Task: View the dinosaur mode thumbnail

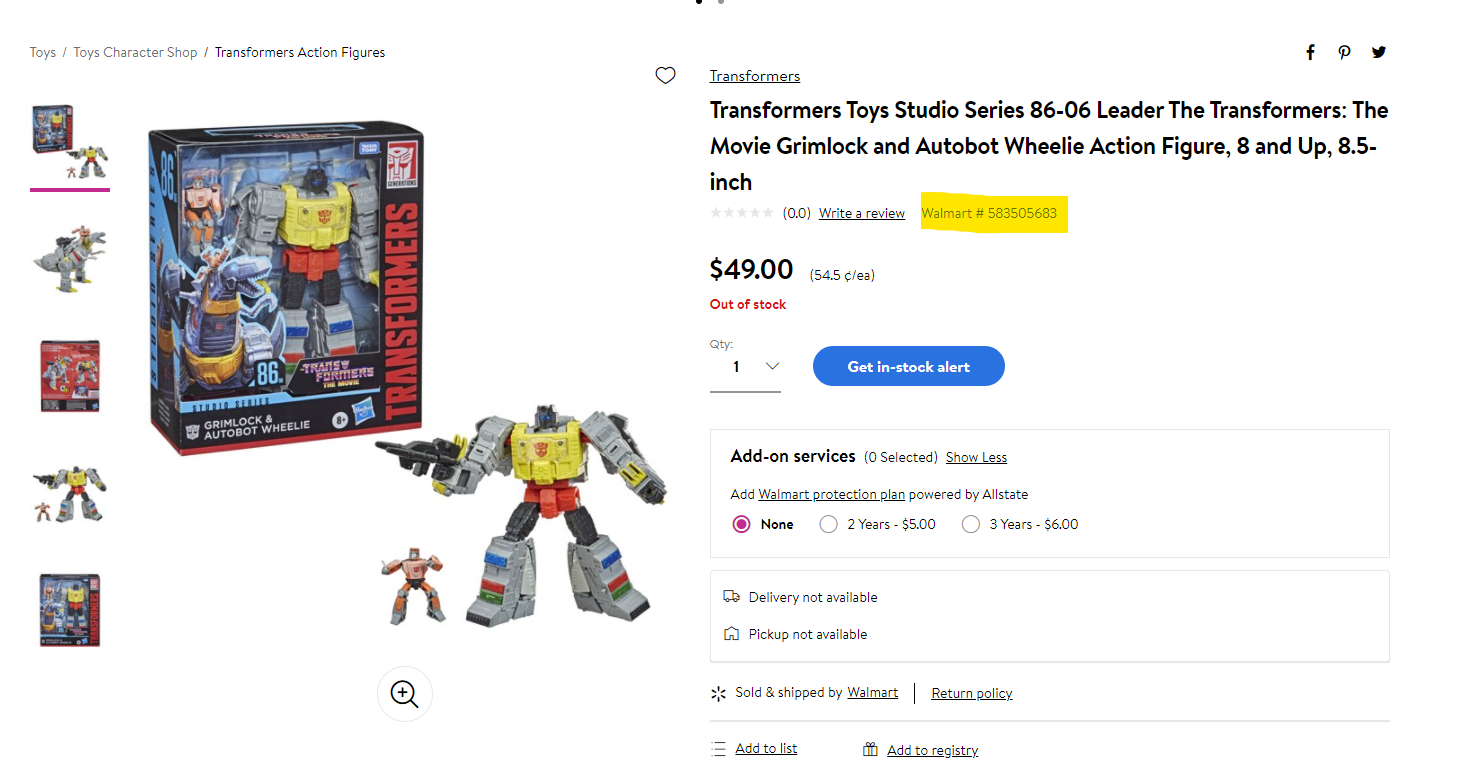Action: (69, 258)
